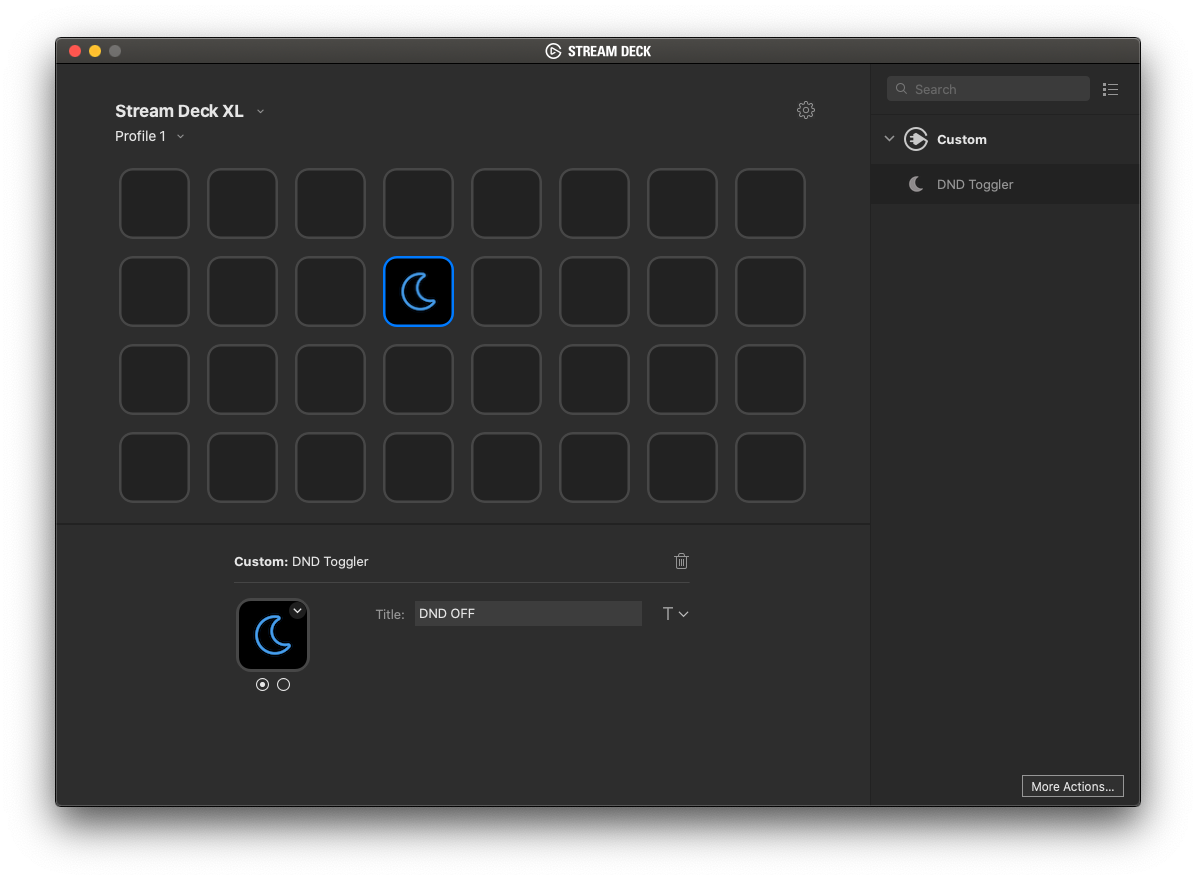
Task: Open the title font options T dropdown
Action: click(x=675, y=614)
